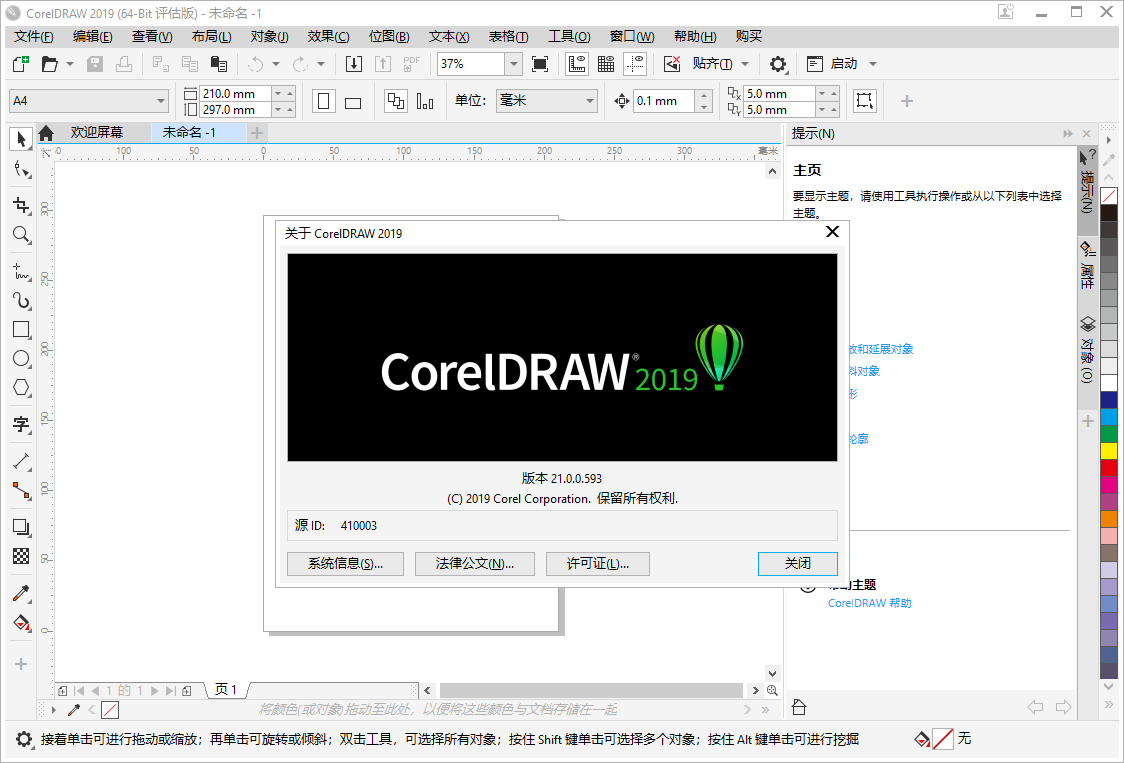Click the horizontal canvas scrollbar
1124x763 pixels.
pos(591,690)
